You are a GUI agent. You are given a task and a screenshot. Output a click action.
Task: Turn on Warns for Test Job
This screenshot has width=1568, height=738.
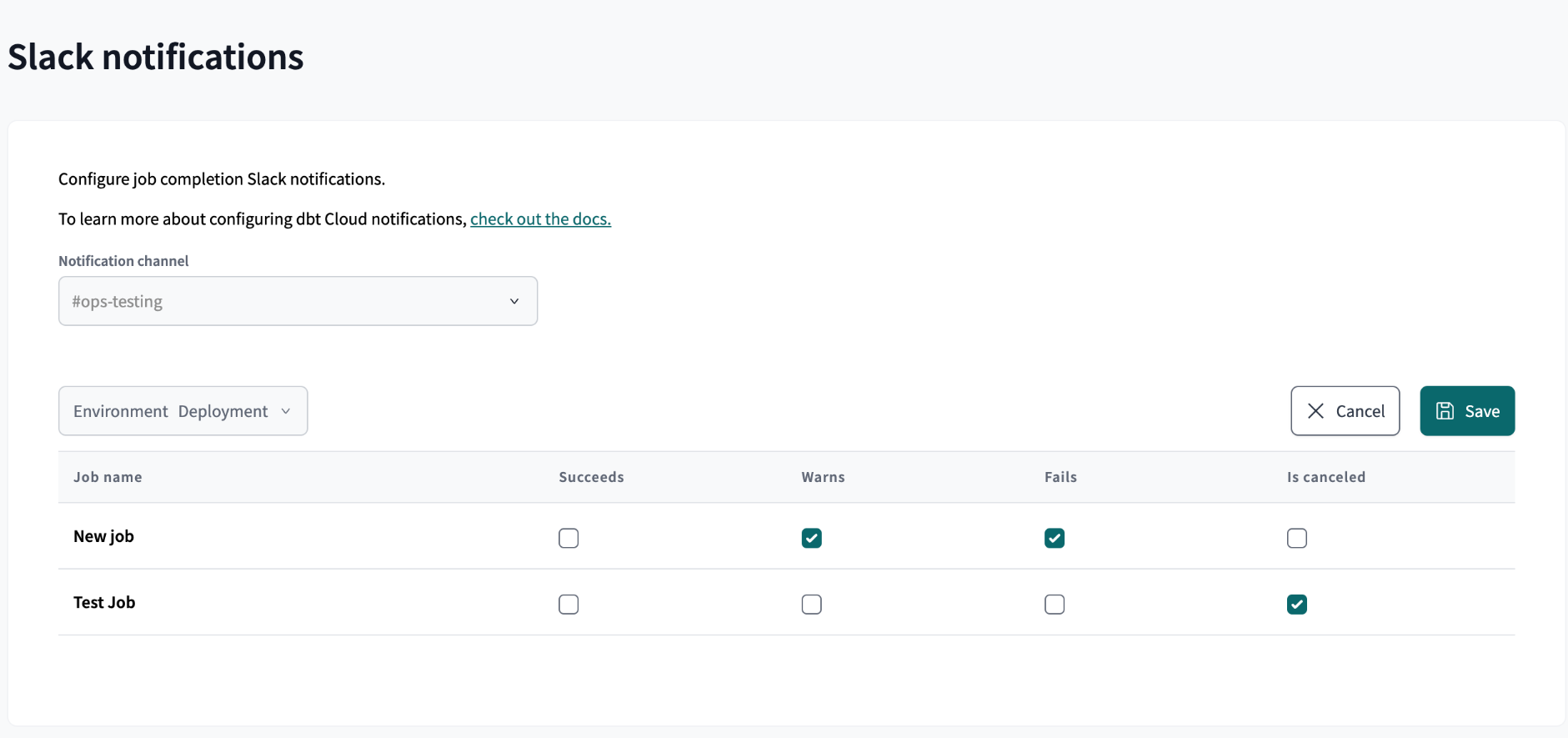point(811,604)
